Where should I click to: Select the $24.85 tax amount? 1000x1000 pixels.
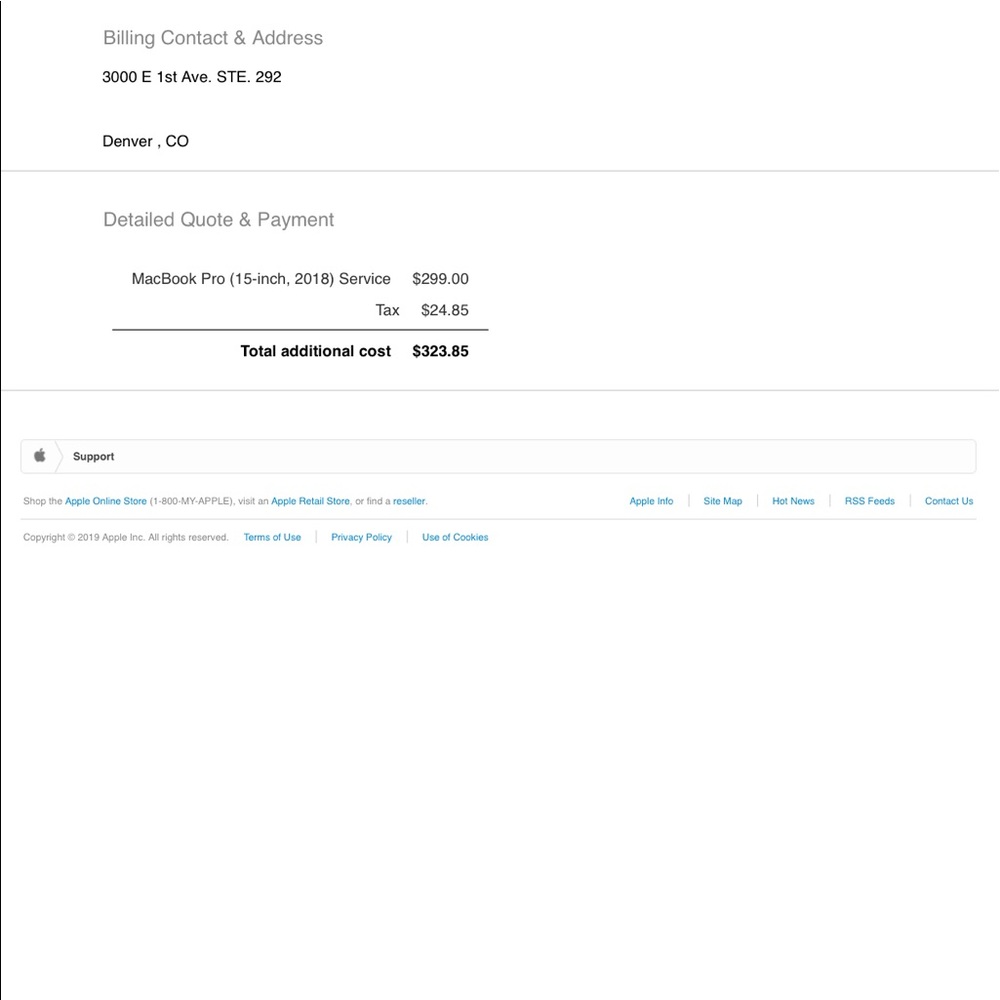[445, 310]
